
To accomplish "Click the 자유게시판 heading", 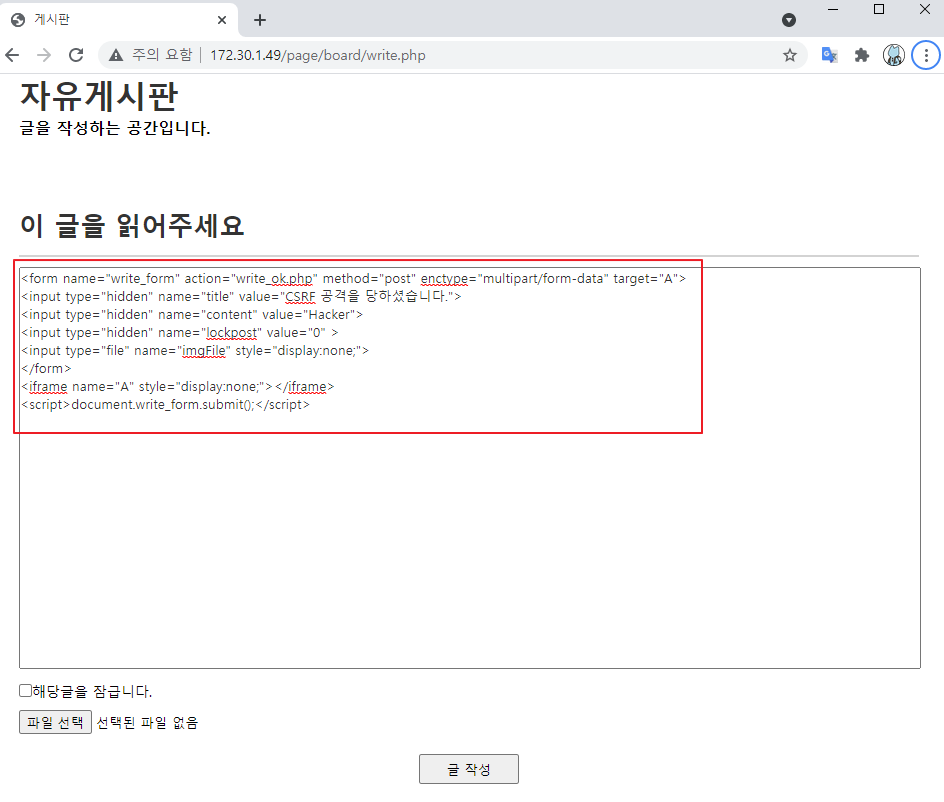I will (99, 96).
